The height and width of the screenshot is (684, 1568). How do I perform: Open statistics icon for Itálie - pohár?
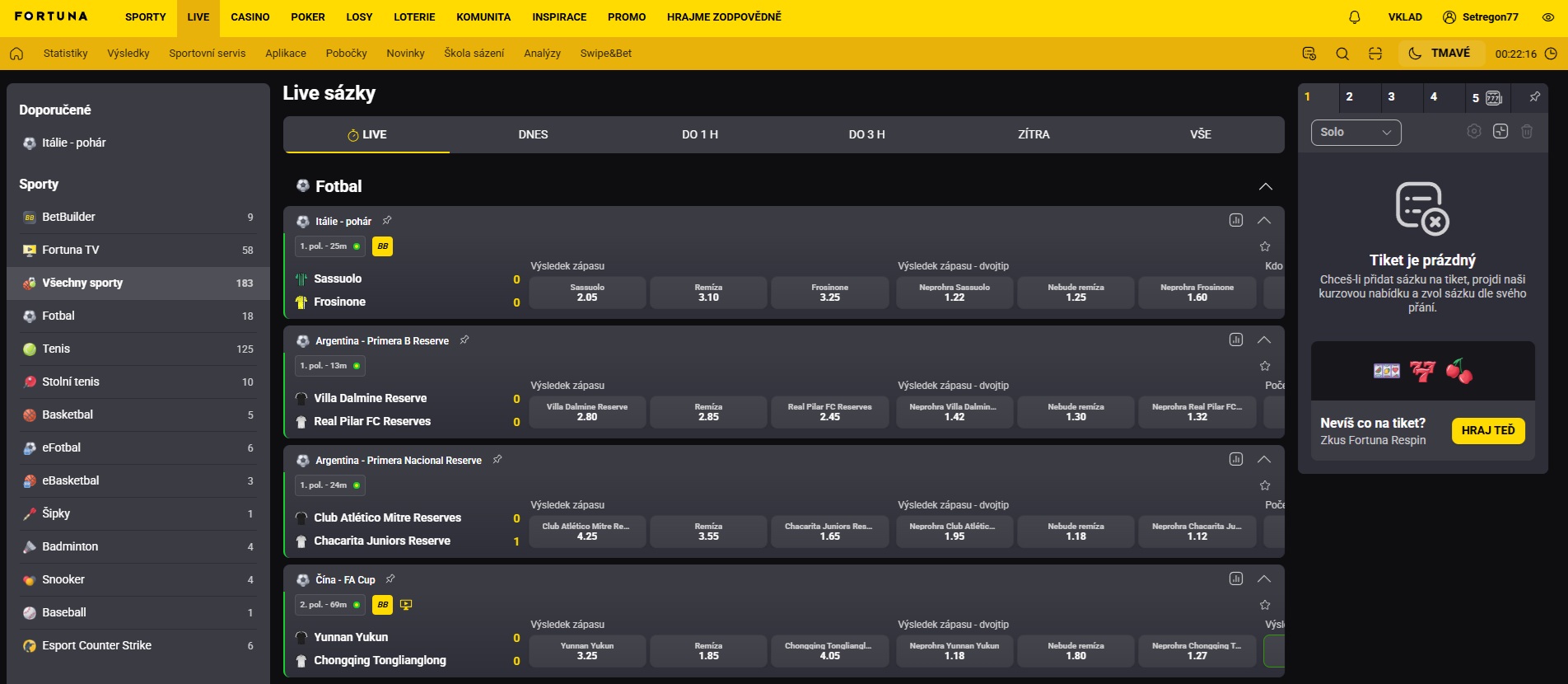tap(1236, 220)
